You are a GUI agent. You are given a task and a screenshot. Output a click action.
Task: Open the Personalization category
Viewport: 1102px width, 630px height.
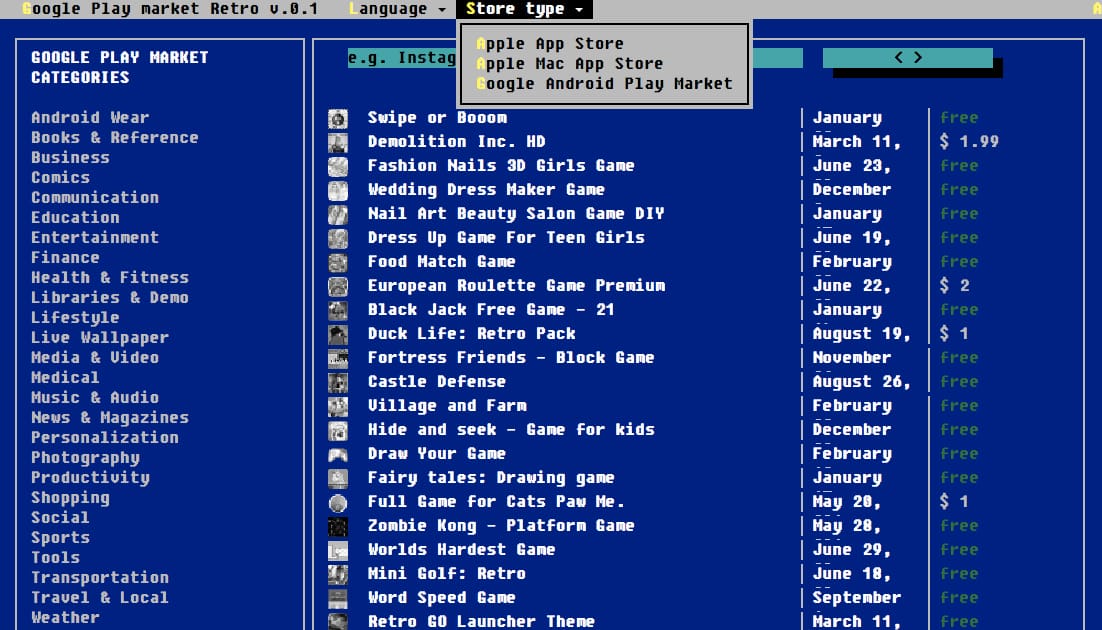point(105,437)
